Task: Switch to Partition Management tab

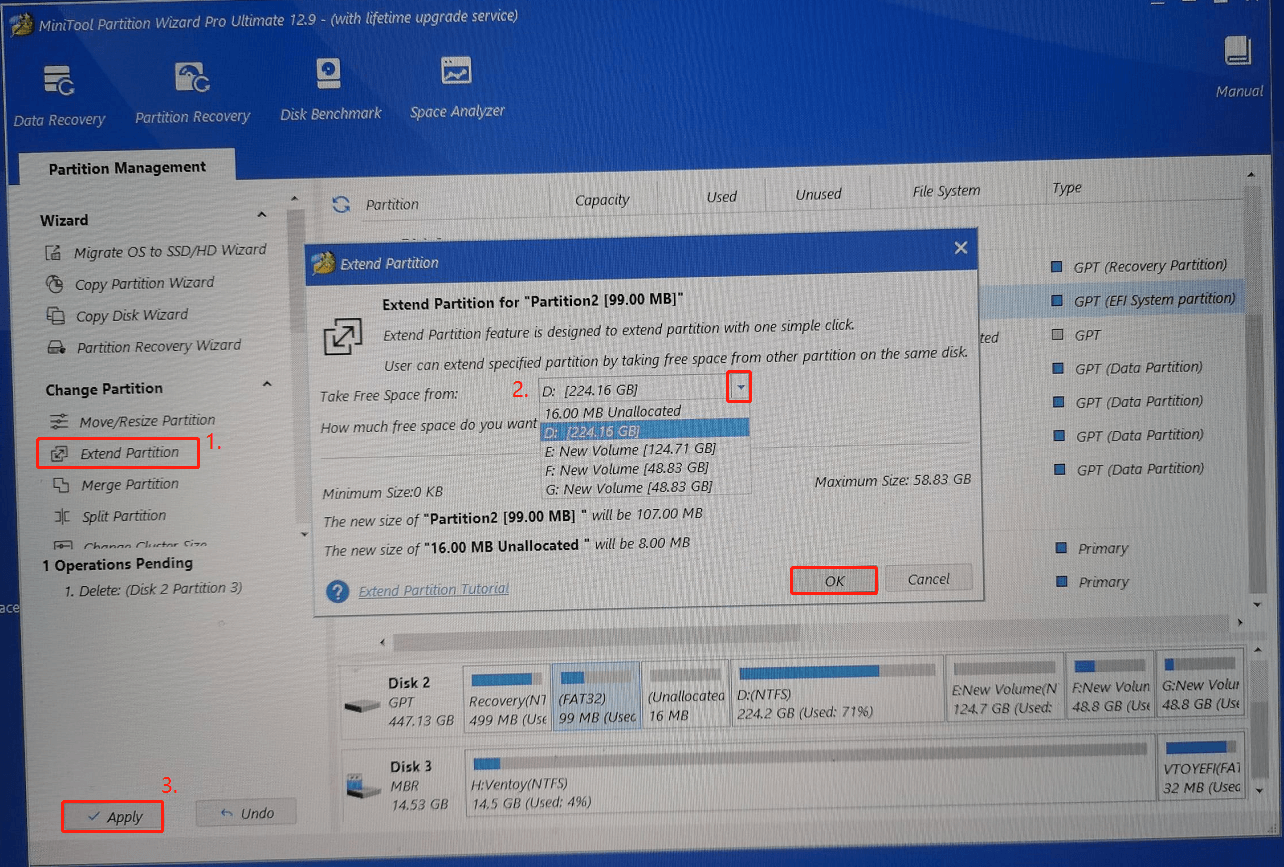Action: (x=127, y=168)
